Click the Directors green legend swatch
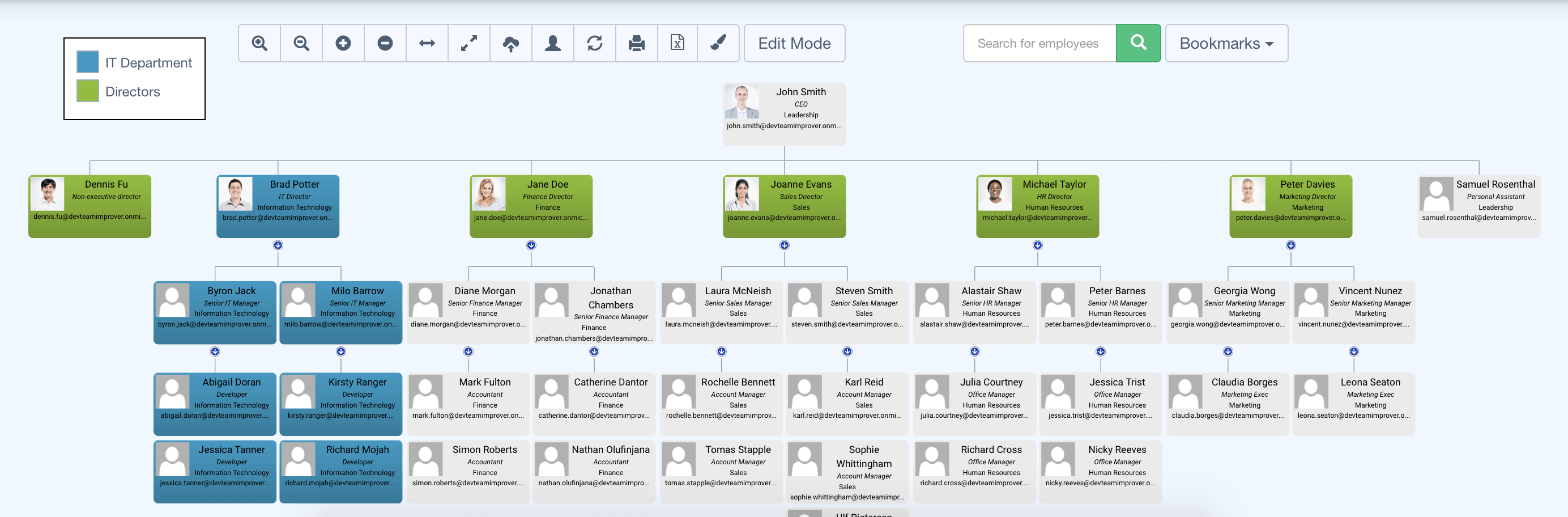Viewport: 1568px width, 517px height. 88,91
